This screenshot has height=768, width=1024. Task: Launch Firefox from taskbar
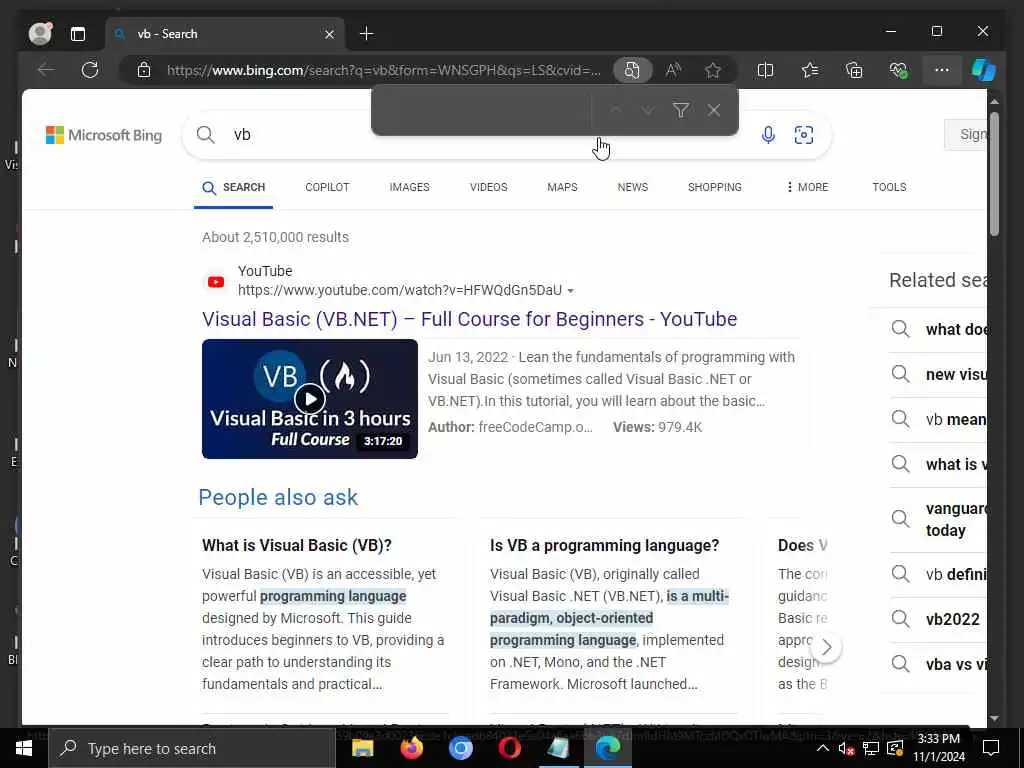click(411, 748)
